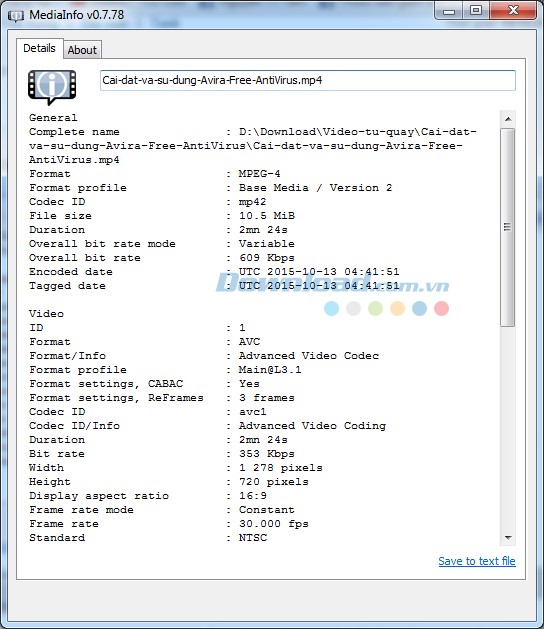Click the 'NTSC' standard value
The image size is (544, 629).
[x=253, y=538]
